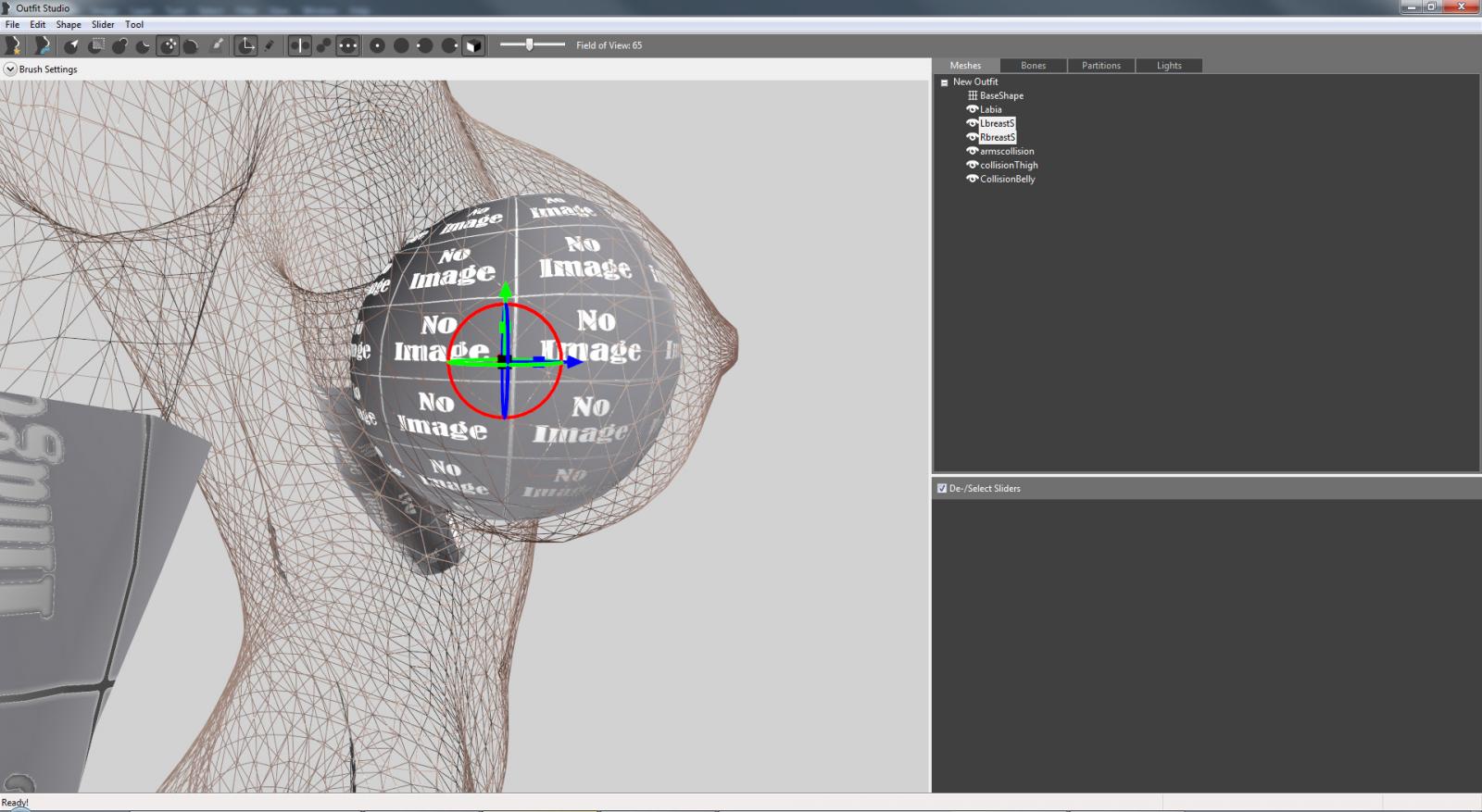
Task: Select the Deflate brush tool
Action: (144, 45)
